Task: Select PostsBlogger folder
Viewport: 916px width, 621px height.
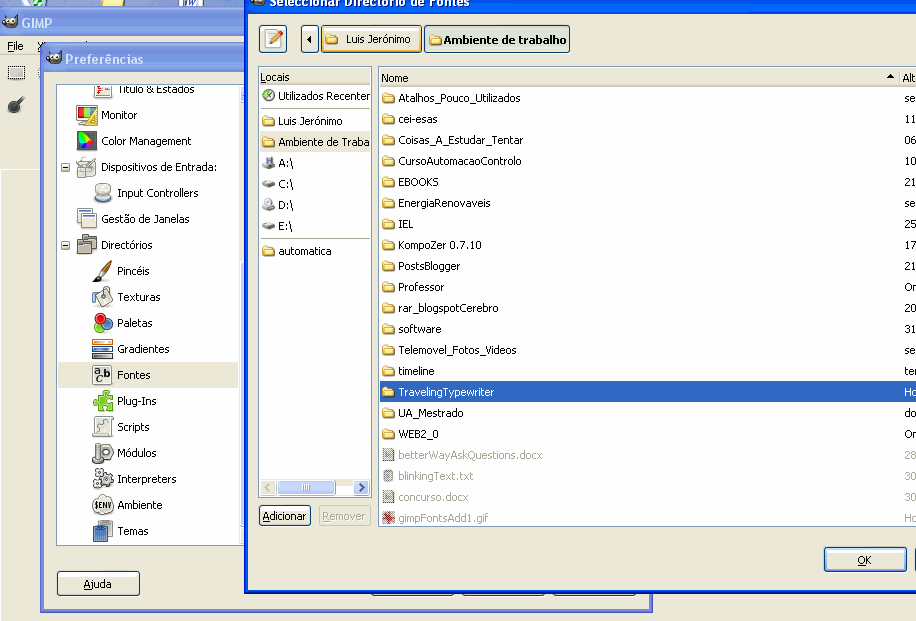Action: (429, 266)
